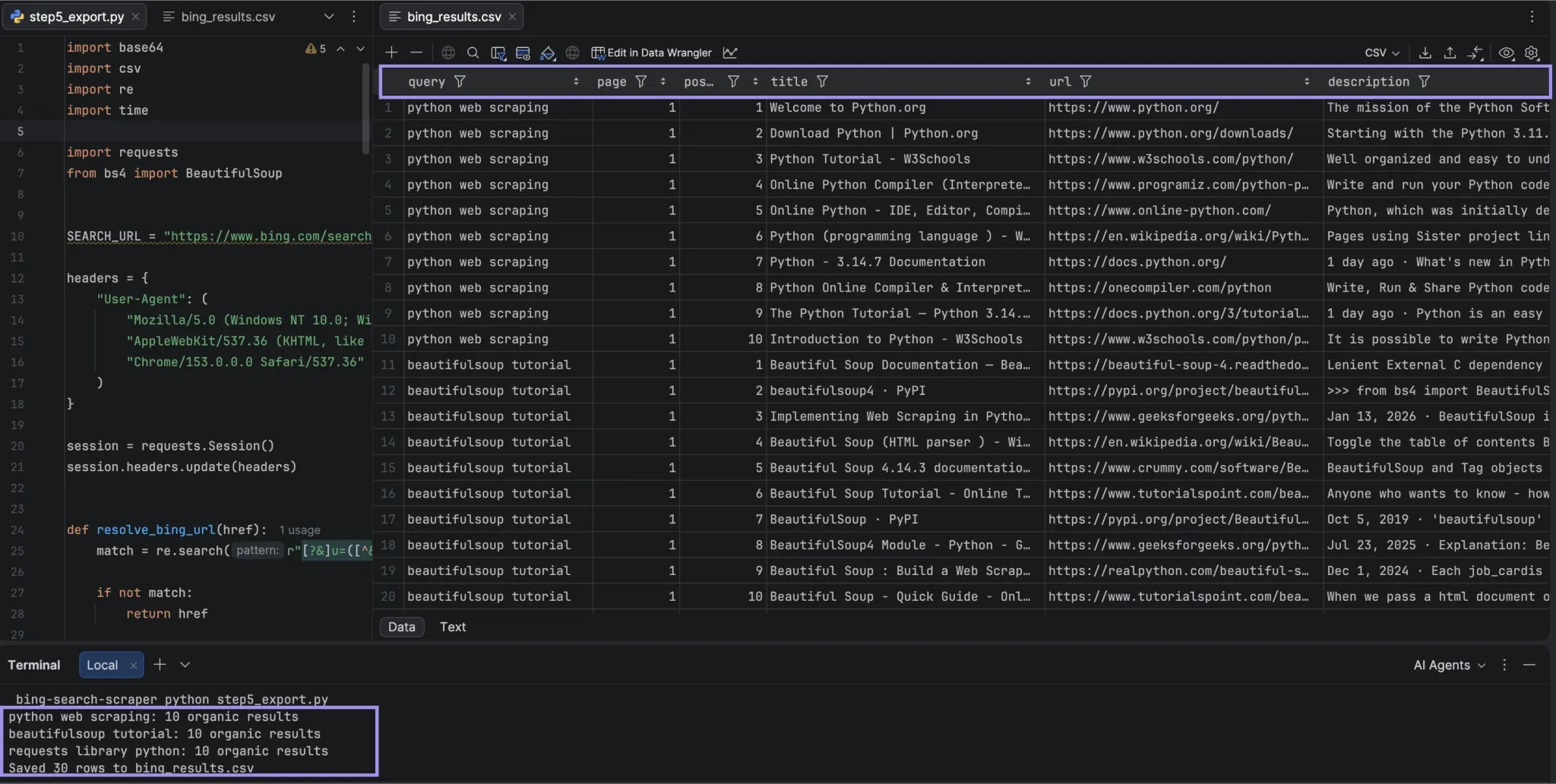Click the download/import data icon
1556x784 pixels.
[x=1425, y=52]
